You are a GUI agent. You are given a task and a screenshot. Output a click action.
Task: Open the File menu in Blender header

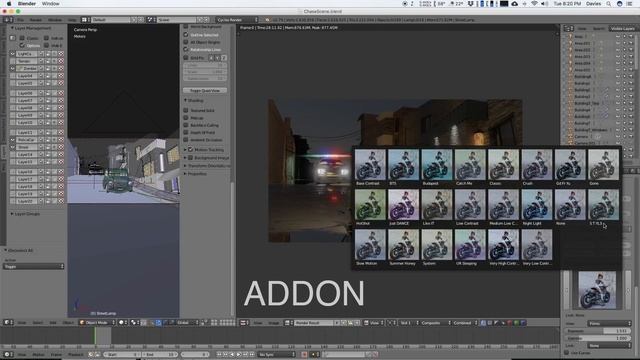[20, 20]
